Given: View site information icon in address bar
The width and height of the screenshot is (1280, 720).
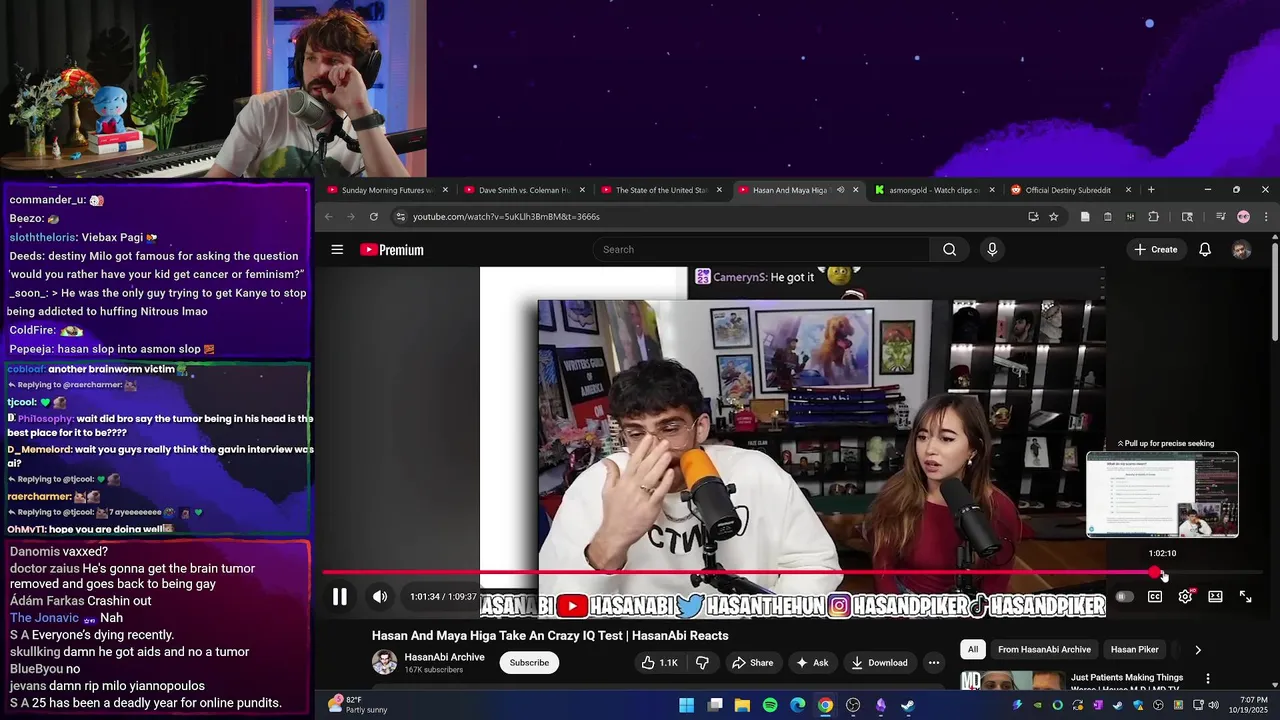Looking at the screenshot, I should [401, 217].
